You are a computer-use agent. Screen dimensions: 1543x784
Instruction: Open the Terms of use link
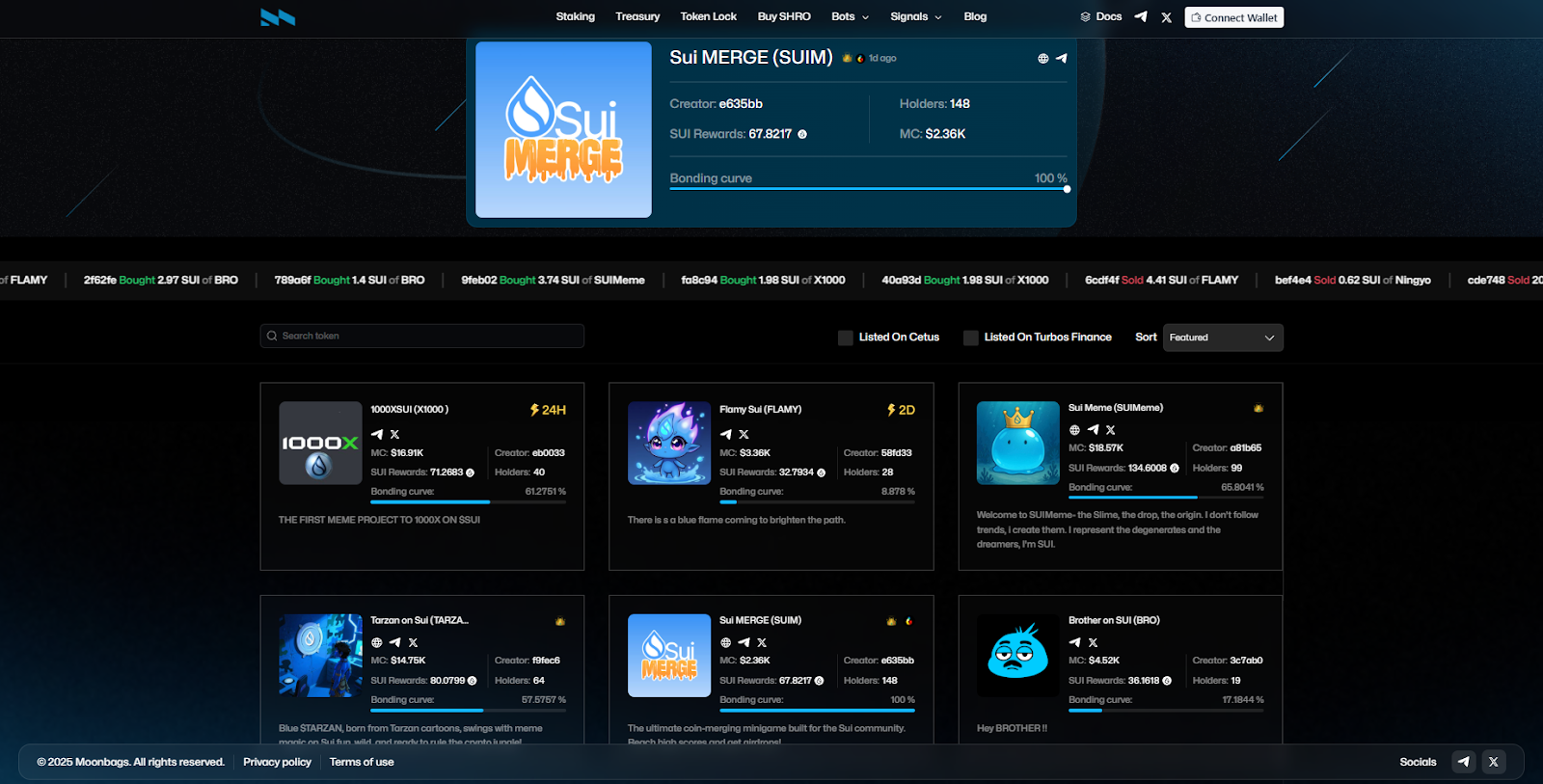[362, 762]
